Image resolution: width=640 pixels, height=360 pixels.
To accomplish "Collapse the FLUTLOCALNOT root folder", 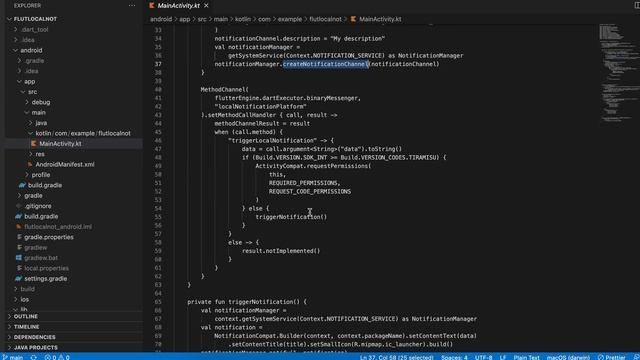I will [35, 19].
